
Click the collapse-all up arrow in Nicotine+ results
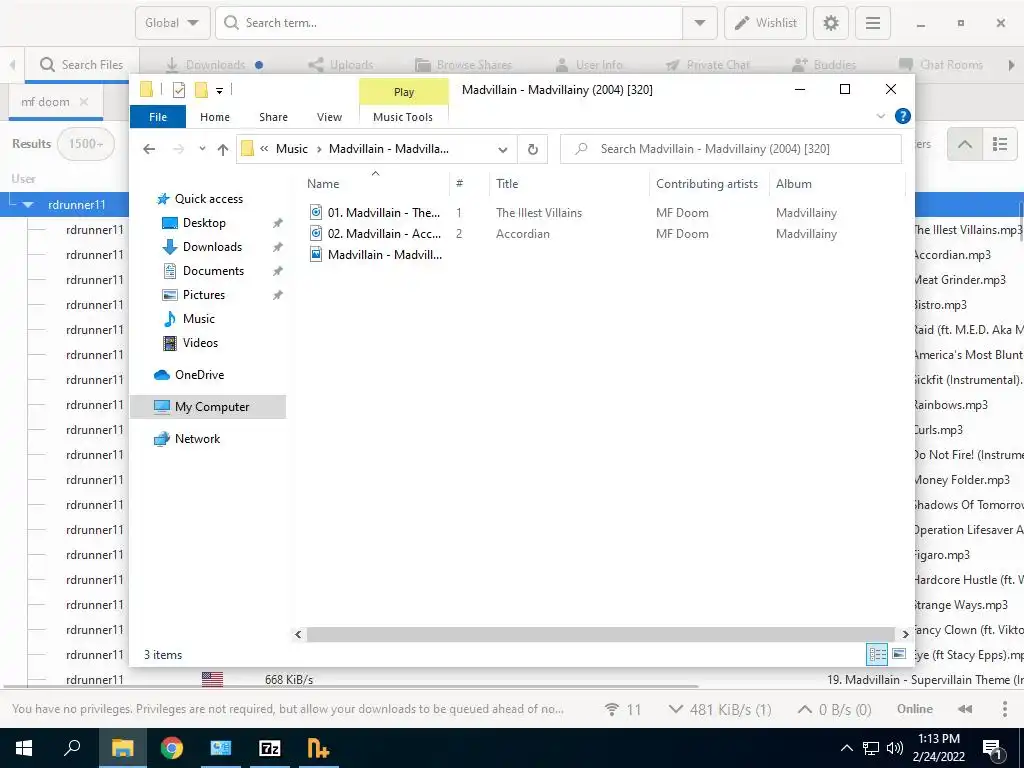tap(965, 144)
